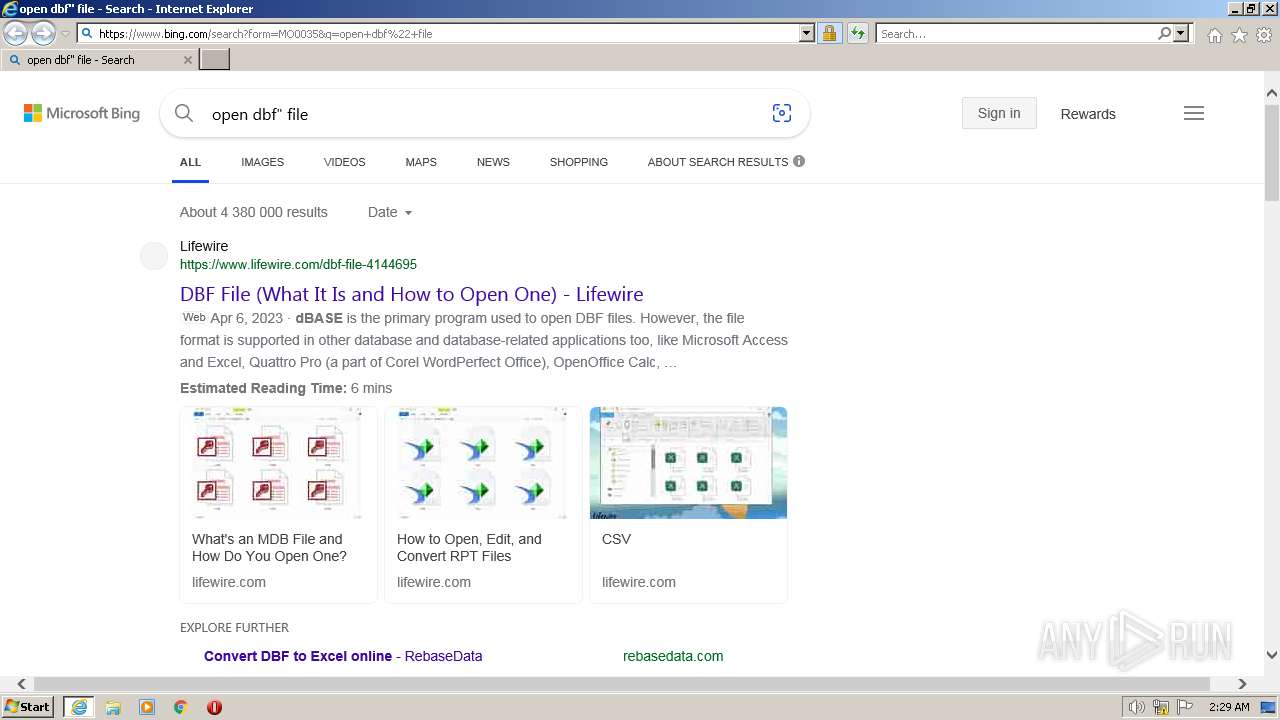Open 'Convert DBF to Excel online - RebaseData' link
Screen dimensions: 1280x720
coord(343,656)
